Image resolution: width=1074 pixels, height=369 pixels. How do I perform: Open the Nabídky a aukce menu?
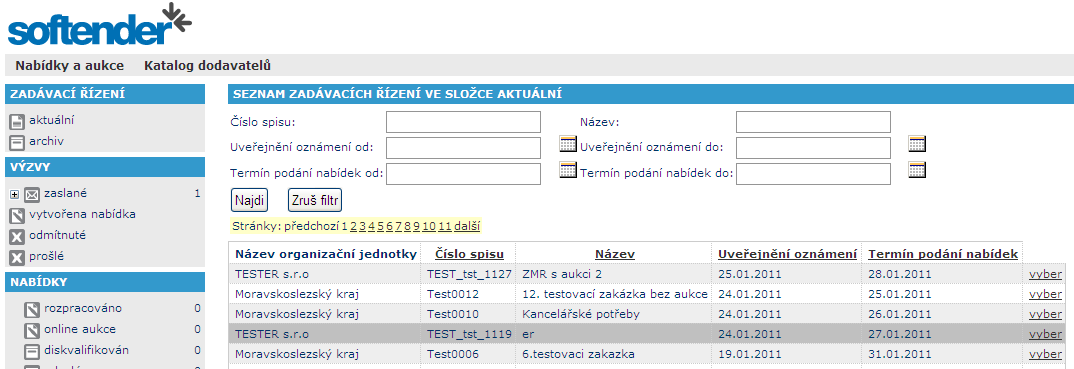(x=70, y=66)
